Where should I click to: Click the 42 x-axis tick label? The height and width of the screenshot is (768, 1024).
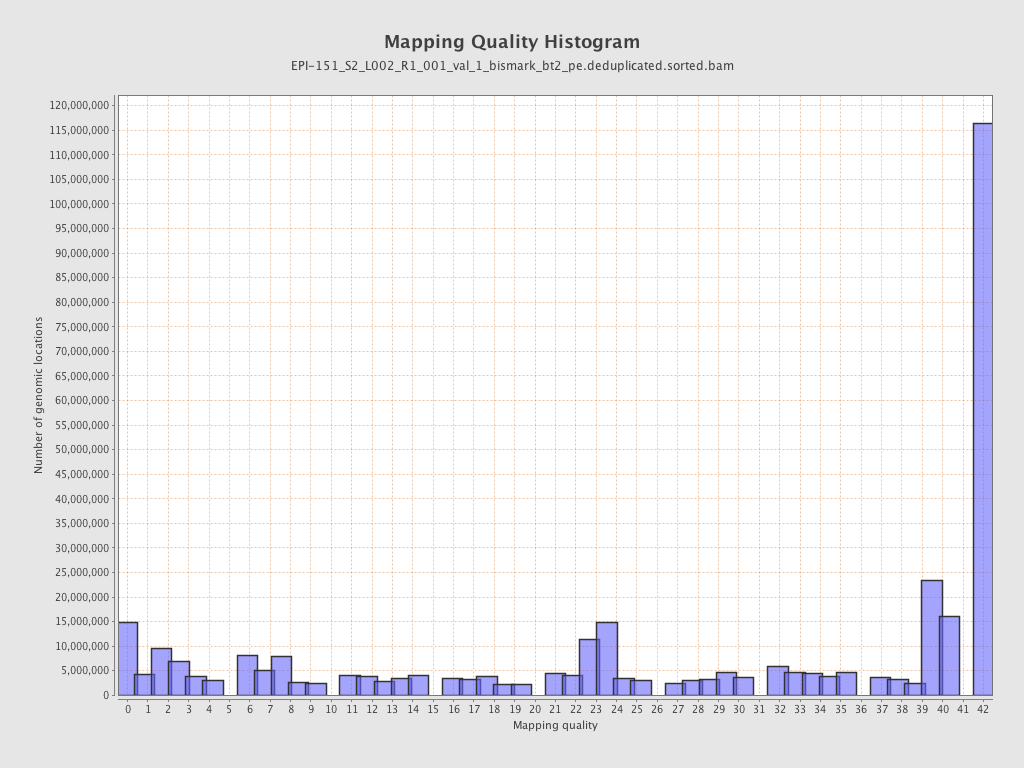pyautogui.click(x=983, y=709)
